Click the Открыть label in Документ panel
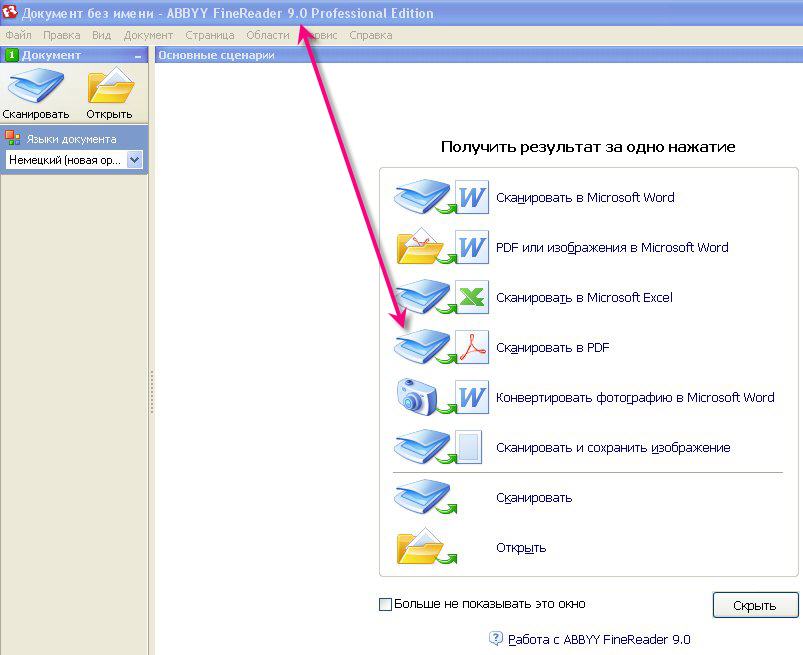803x655 pixels. [x=109, y=114]
